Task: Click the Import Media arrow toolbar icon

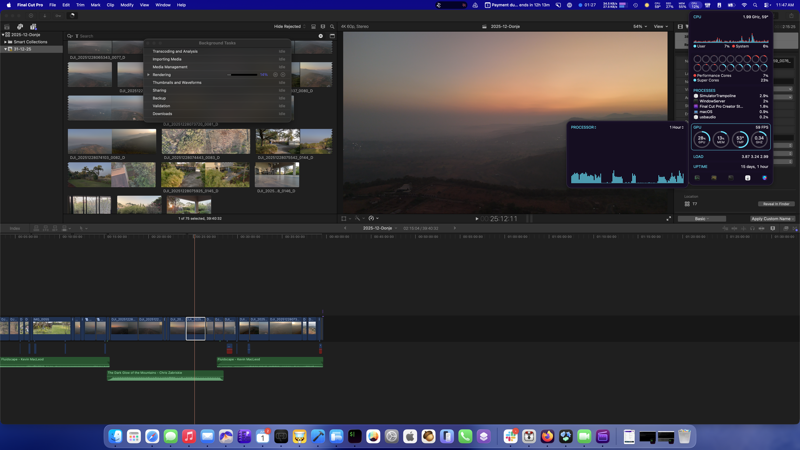Action: pyautogui.click(x=45, y=16)
